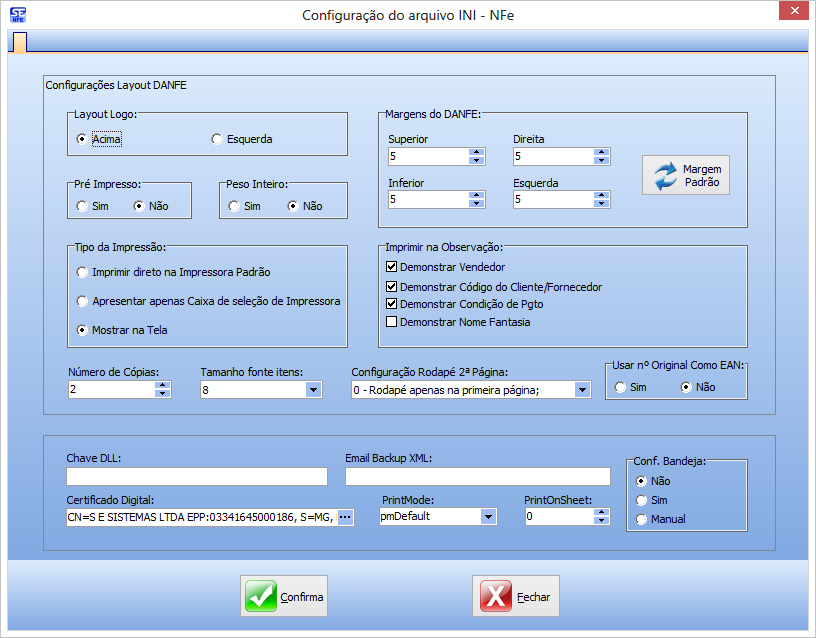Click the small tab at top left
816x638 pixels.
(x=19, y=42)
